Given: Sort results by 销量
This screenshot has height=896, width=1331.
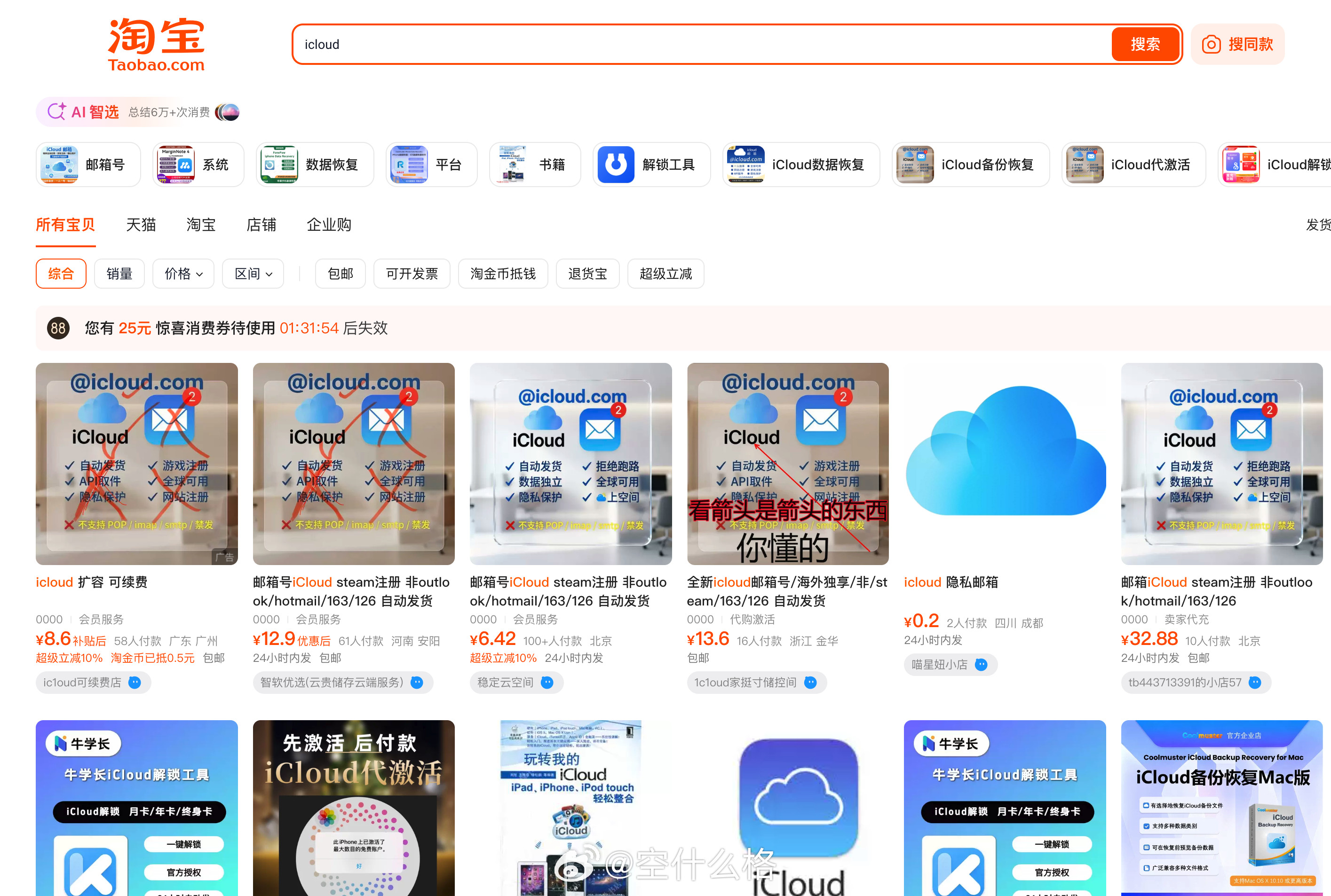Looking at the screenshot, I should 119,274.
